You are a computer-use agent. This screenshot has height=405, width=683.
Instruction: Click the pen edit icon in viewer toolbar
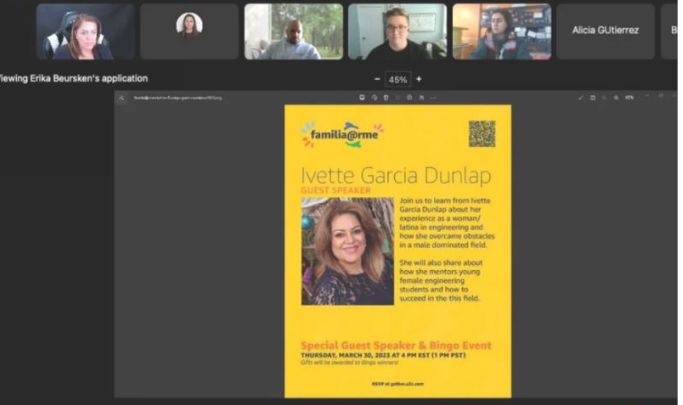point(580,98)
